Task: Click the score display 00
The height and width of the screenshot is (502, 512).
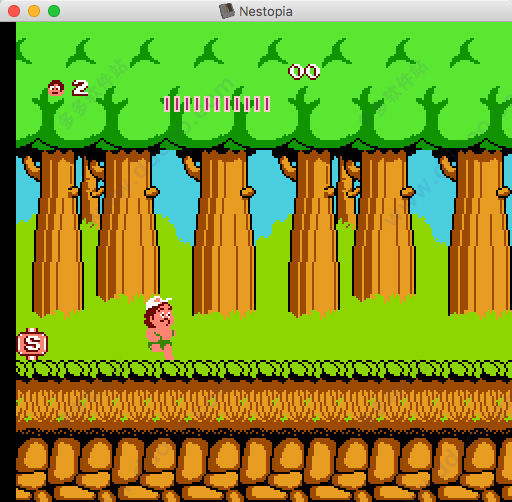Action: 304,72
